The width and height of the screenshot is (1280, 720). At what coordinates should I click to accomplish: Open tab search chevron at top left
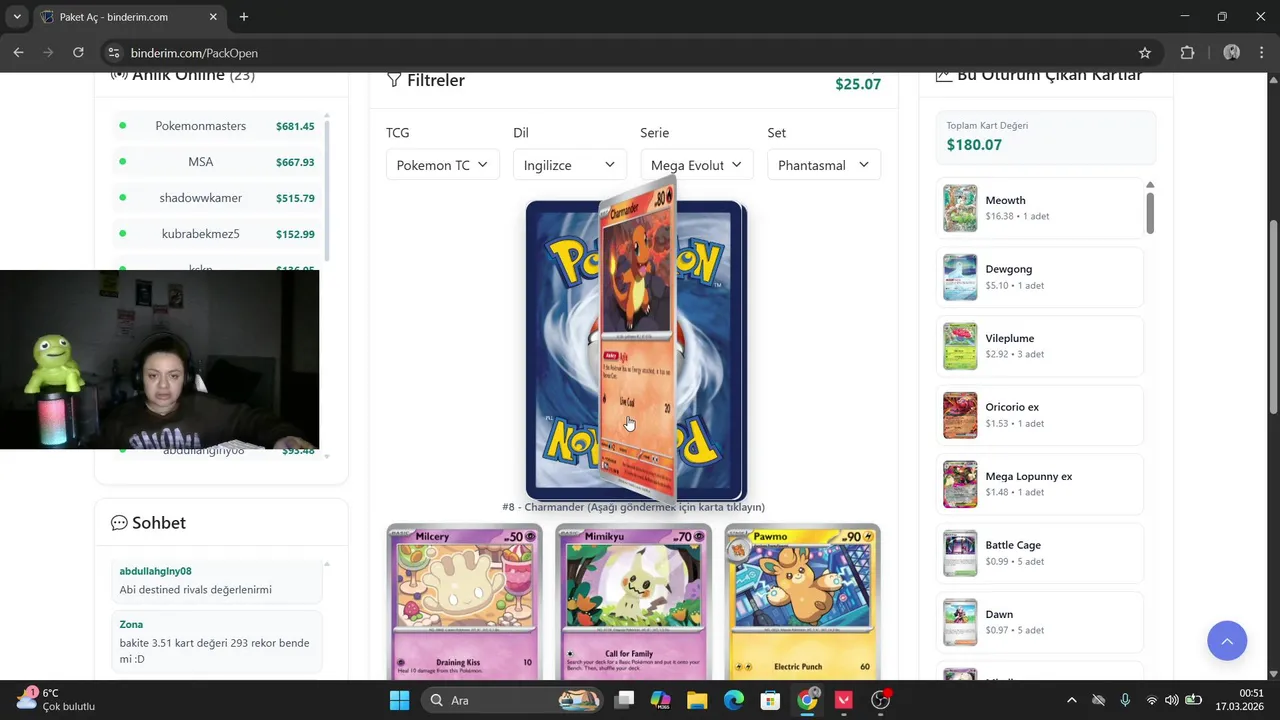tap(17, 17)
